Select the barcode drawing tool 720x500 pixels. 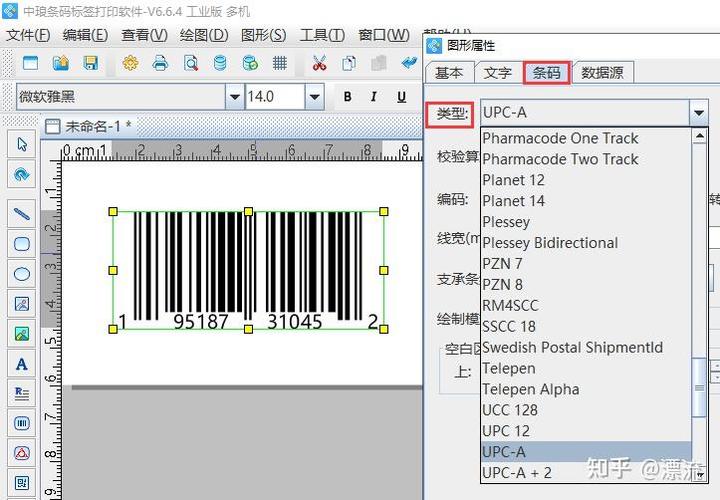22,423
